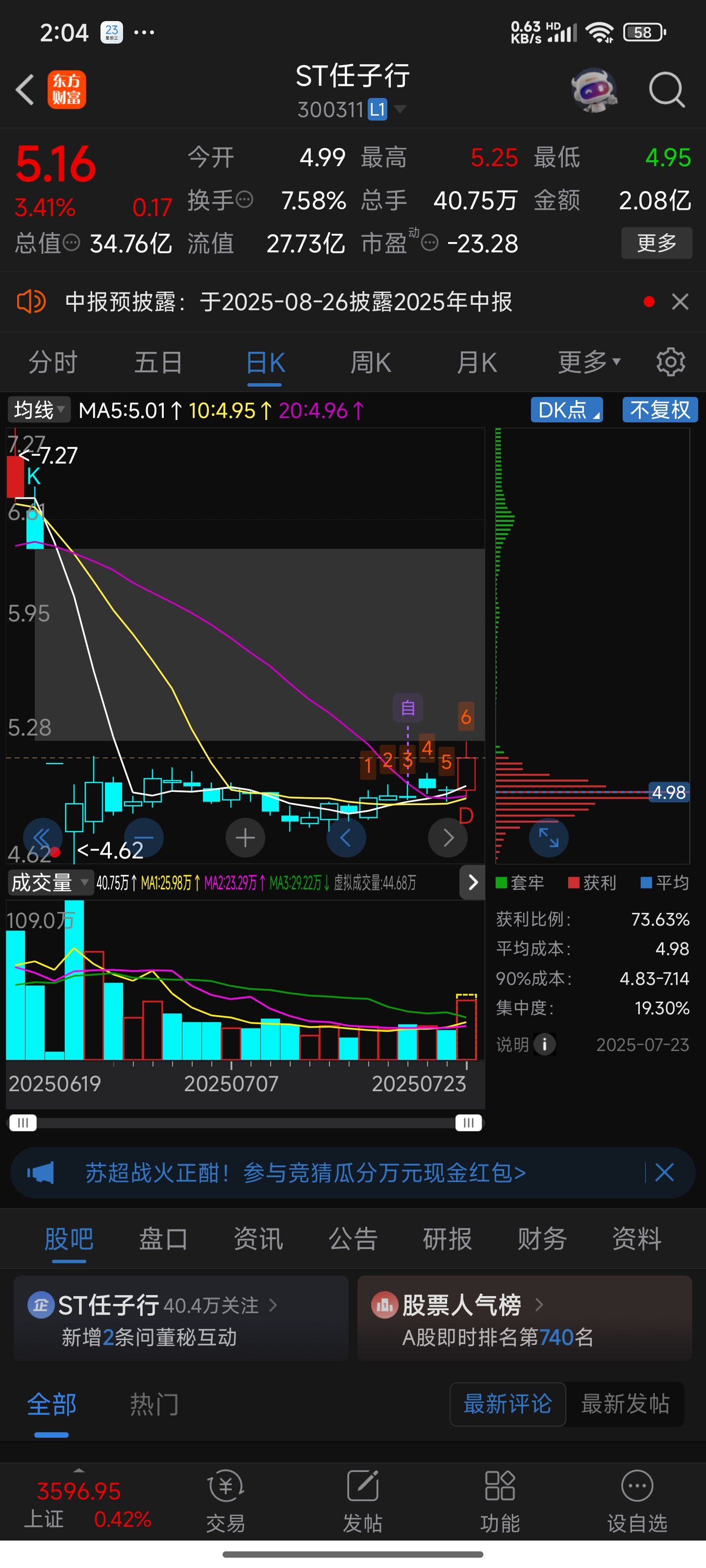Image resolution: width=706 pixels, height=1568 pixels.
Task: Tap the search magnifier icon
Action: (x=666, y=90)
